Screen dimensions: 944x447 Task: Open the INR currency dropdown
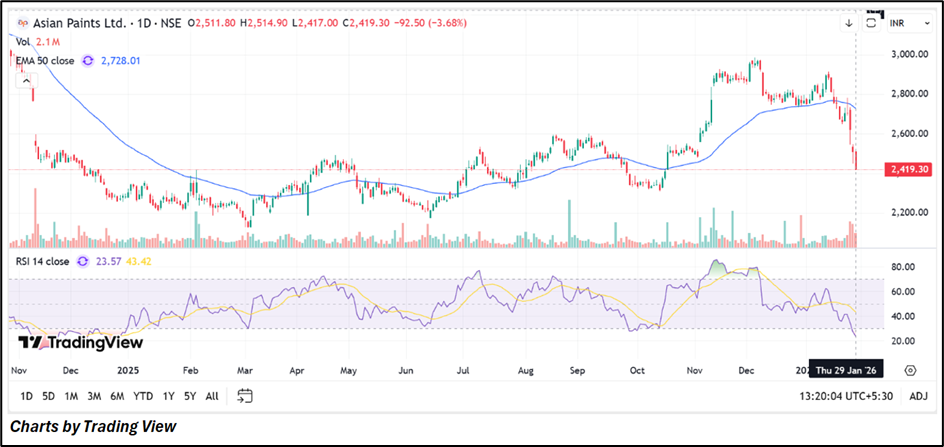click(x=900, y=21)
